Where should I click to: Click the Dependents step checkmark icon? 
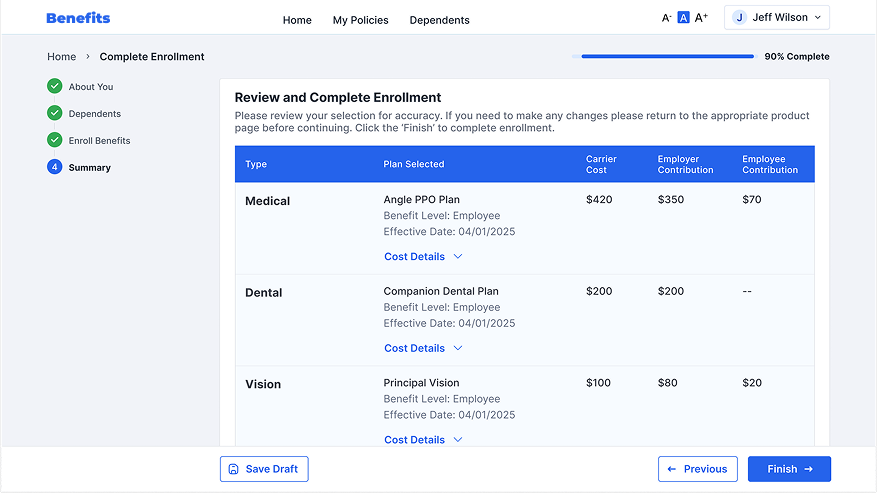point(54,114)
